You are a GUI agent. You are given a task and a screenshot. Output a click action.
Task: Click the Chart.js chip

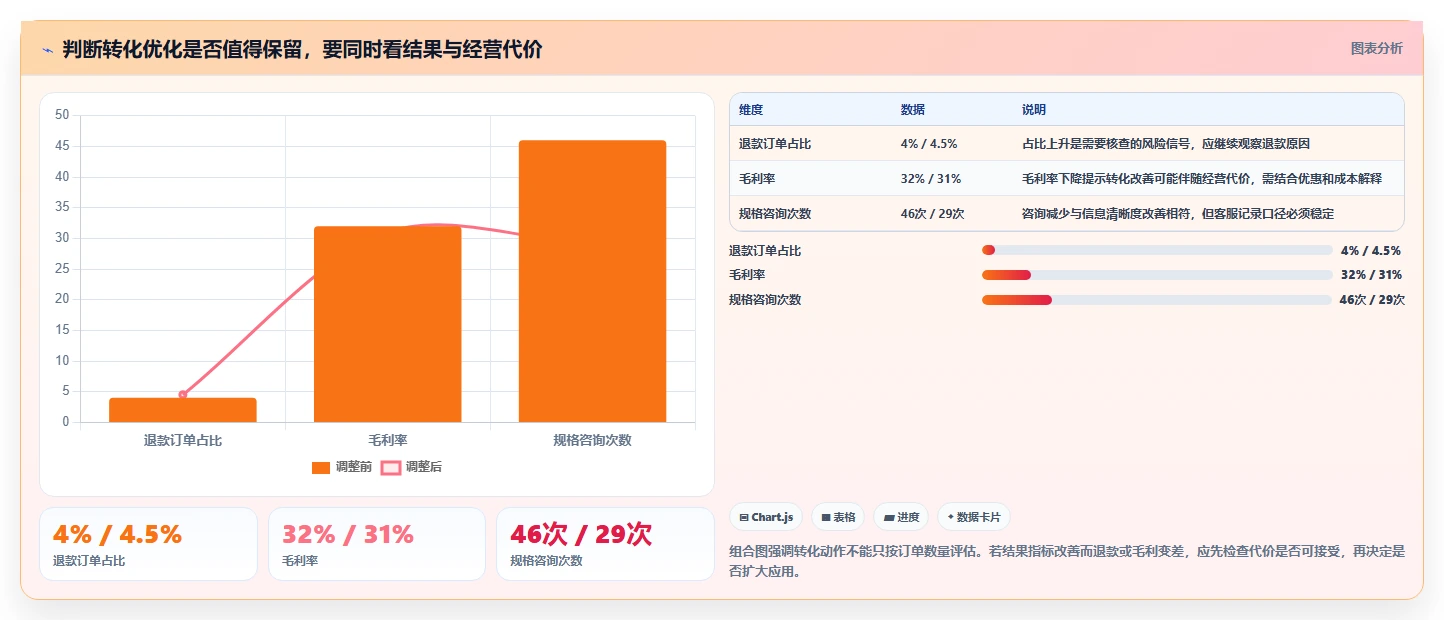(x=766, y=517)
